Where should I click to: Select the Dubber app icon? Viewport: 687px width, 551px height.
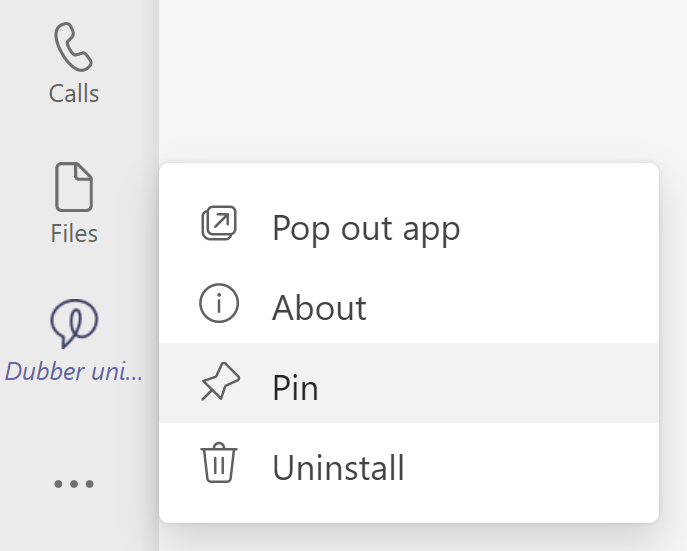74,323
